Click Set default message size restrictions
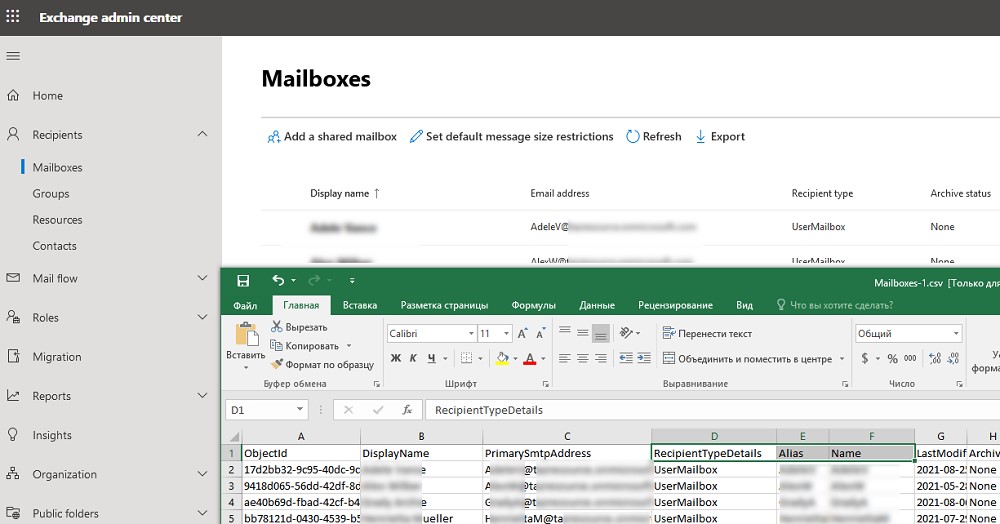This screenshot has width=1000, height=524. click(x=511, y=136)
